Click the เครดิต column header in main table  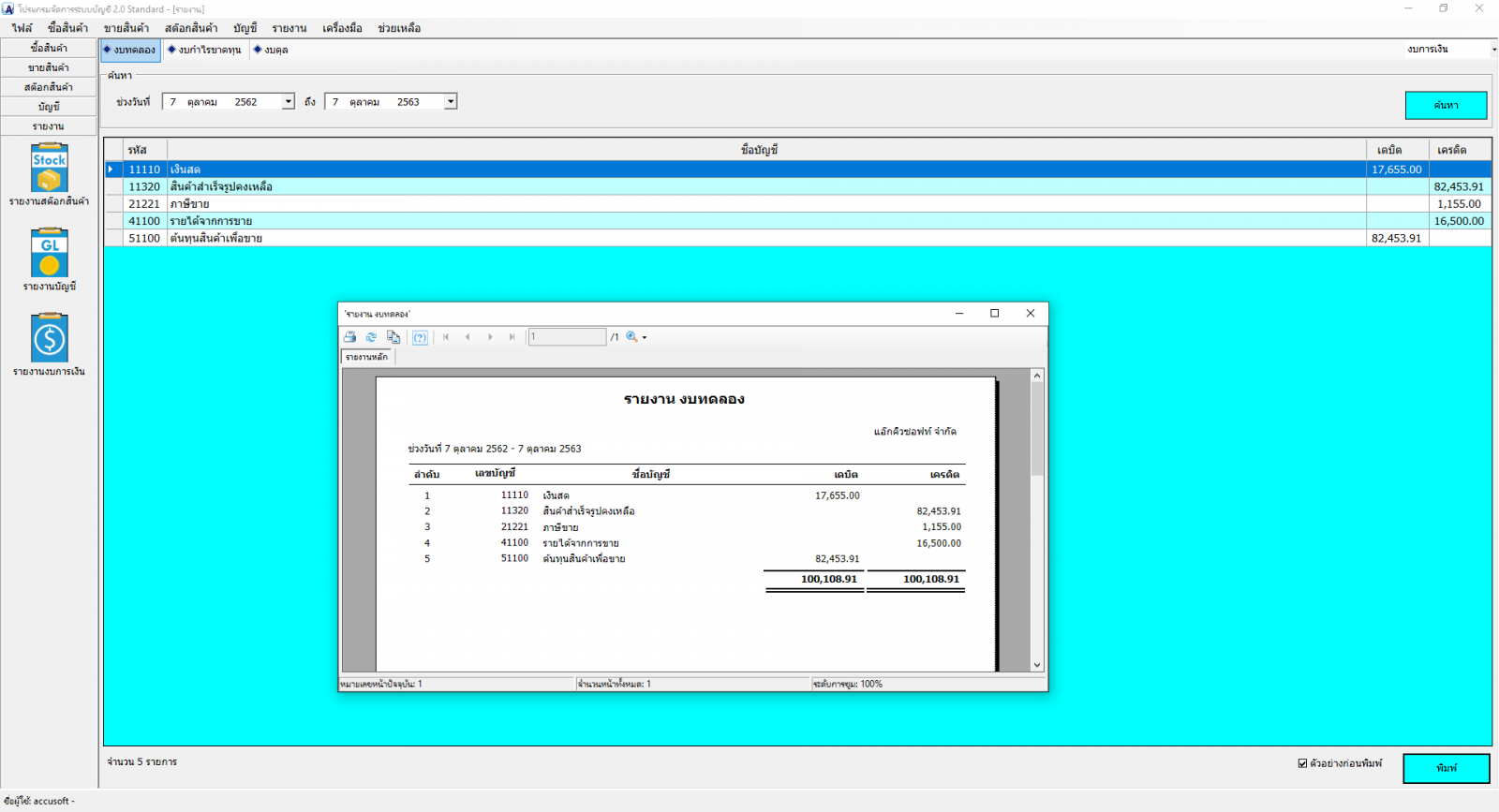1460,150
